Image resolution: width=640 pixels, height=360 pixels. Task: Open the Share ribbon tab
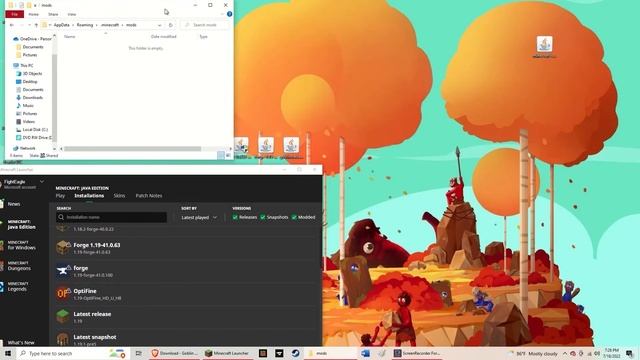tap(53, 14)
